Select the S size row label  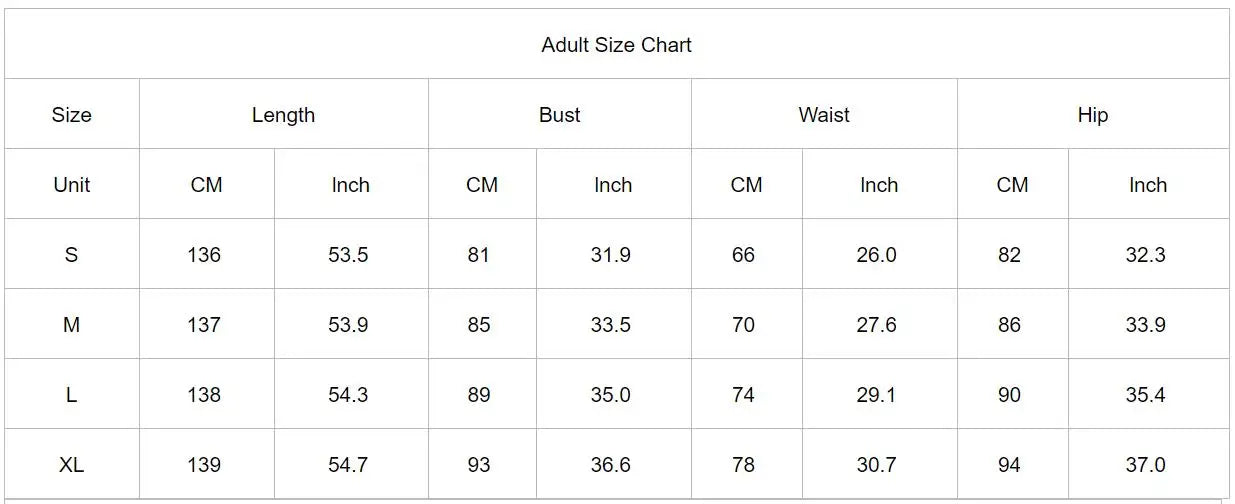point(71,255)
